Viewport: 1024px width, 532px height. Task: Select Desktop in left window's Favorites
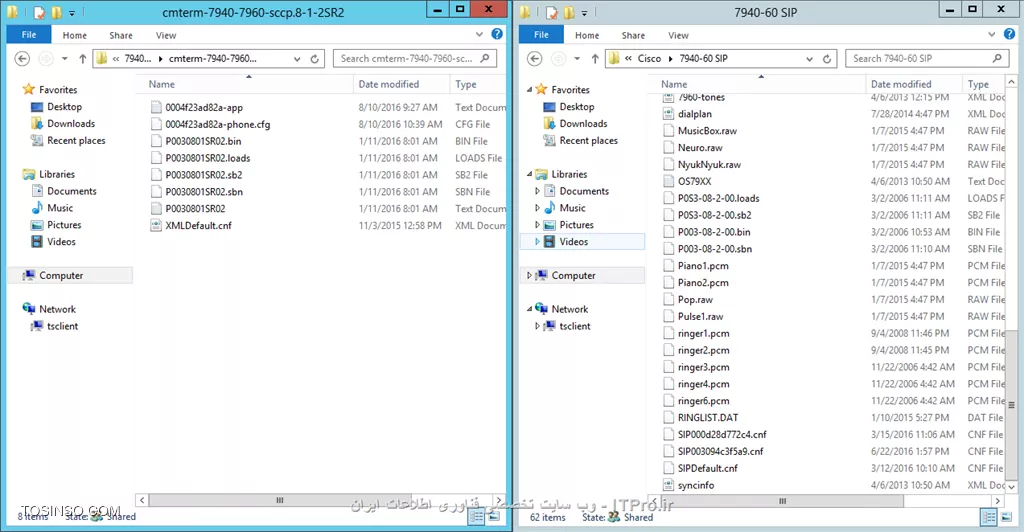(64, 106)
